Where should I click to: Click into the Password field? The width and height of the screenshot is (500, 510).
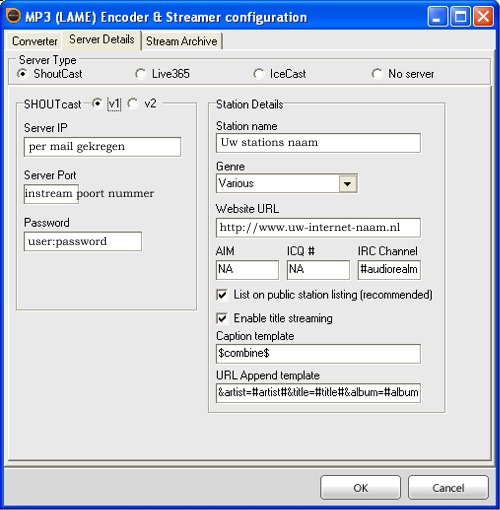(83, 241)
